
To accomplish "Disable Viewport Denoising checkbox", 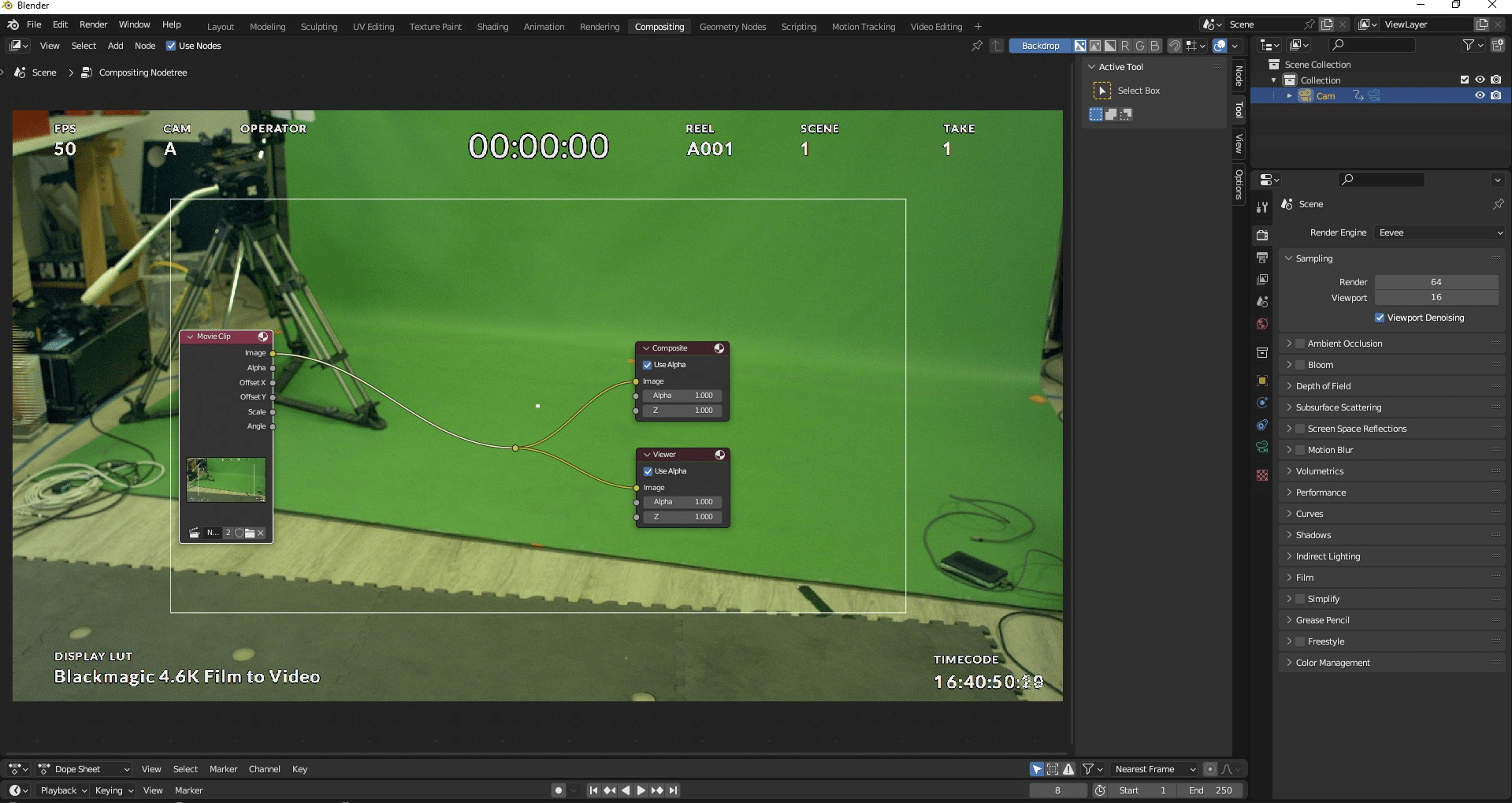I will (1380, 318).
